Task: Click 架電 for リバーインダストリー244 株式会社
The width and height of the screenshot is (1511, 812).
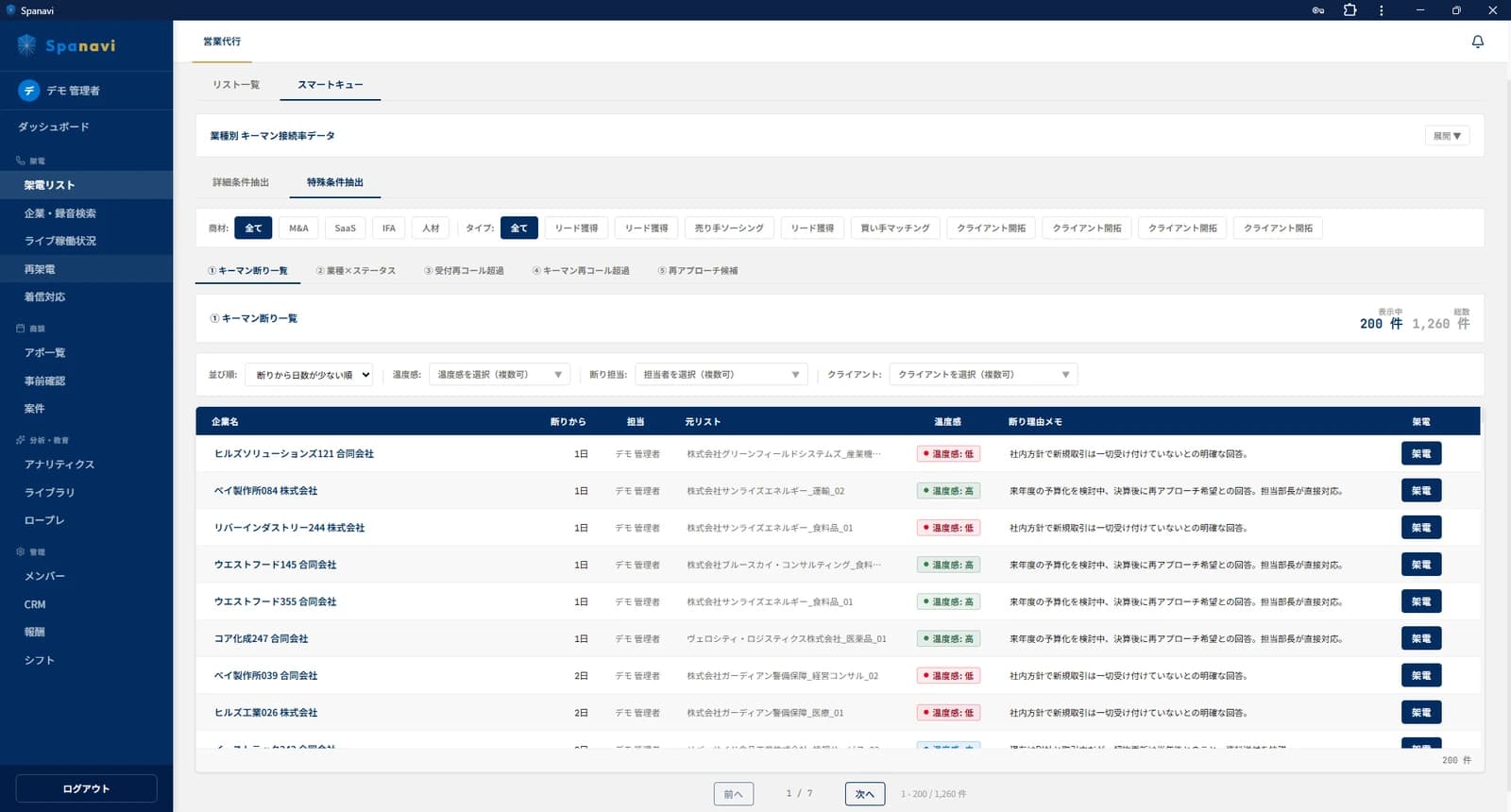Action: click(x=1421, y=528)
